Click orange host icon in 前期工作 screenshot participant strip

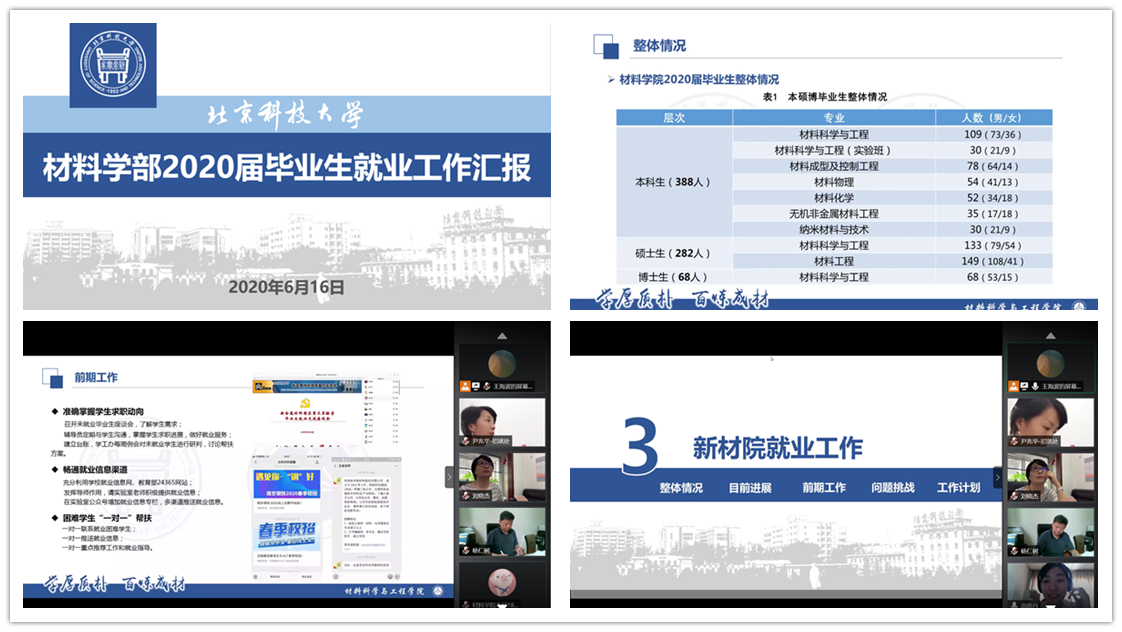click(465, 387)
